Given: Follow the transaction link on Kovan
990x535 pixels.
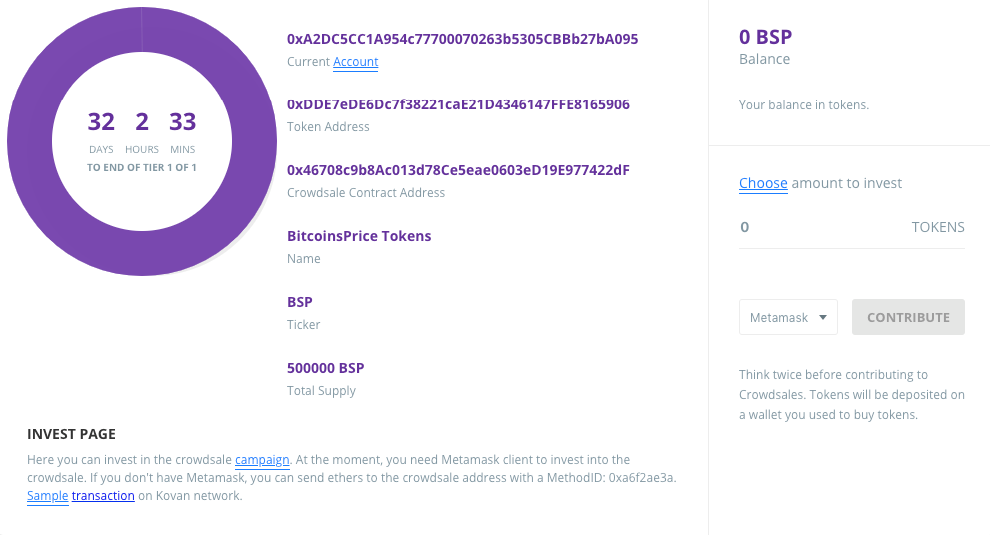Looking at the screenshot, I should click(103, 496).
